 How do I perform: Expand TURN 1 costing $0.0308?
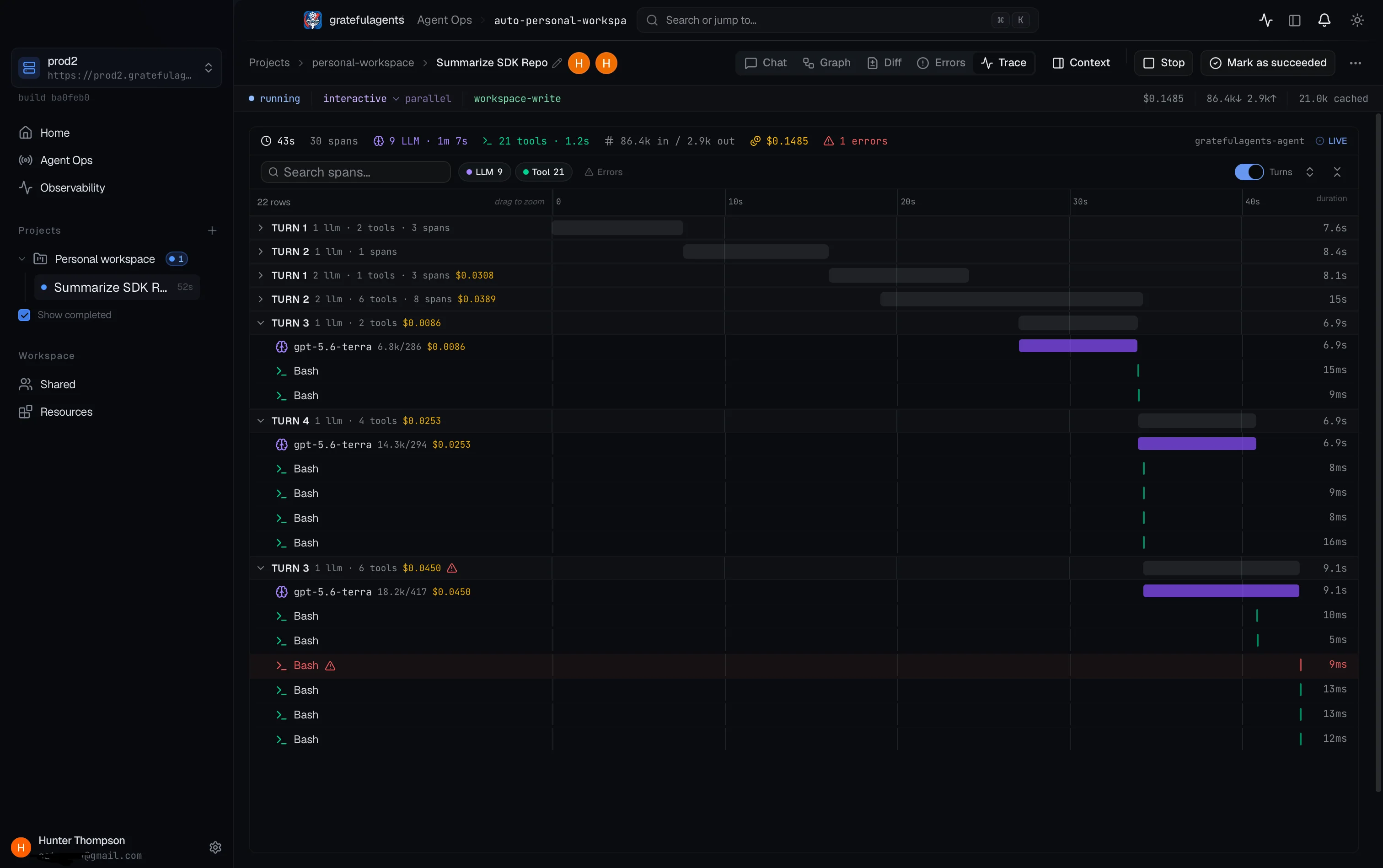coord(261,276)
